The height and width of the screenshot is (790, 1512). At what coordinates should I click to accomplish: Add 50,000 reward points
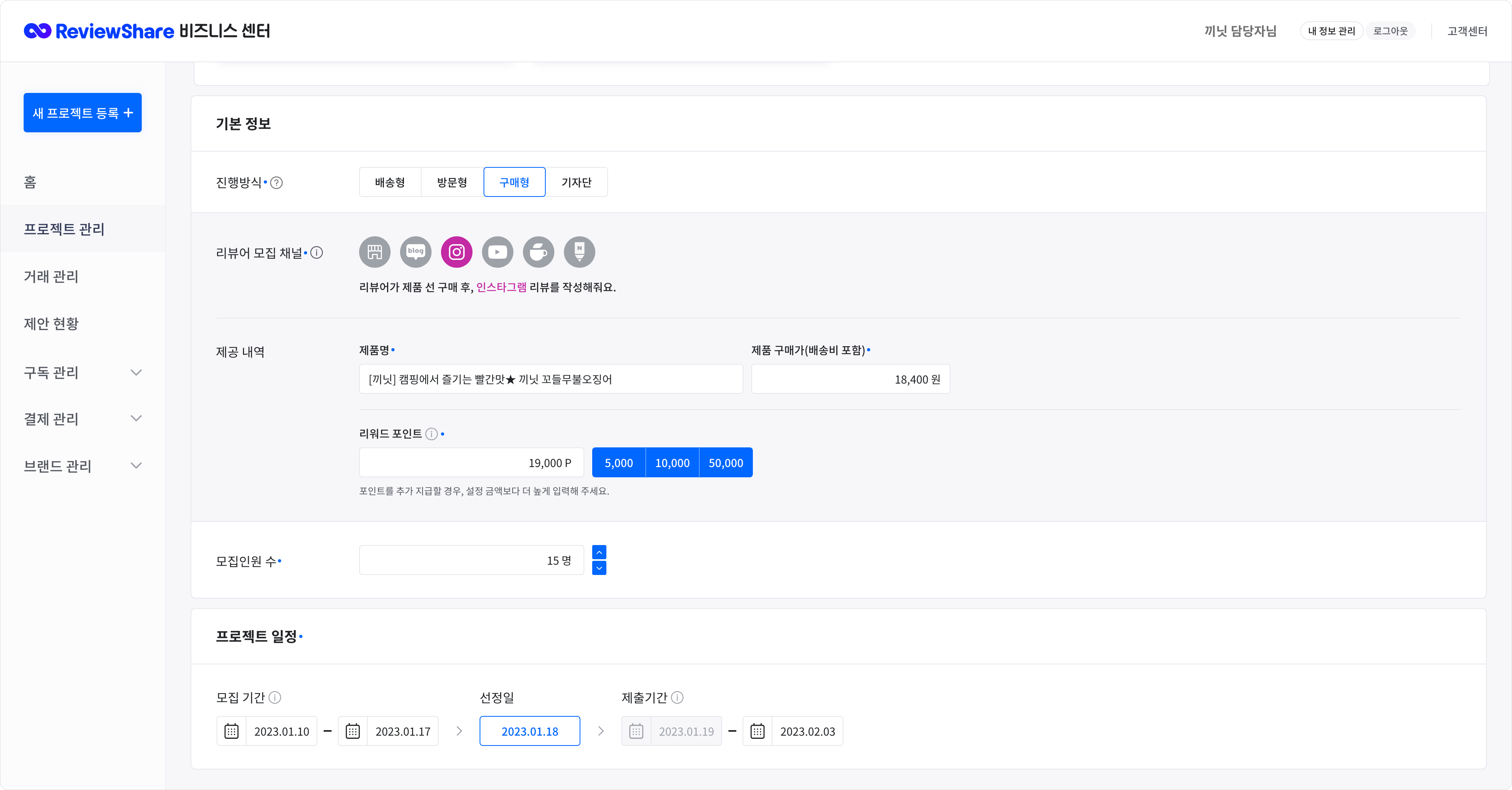726,463
